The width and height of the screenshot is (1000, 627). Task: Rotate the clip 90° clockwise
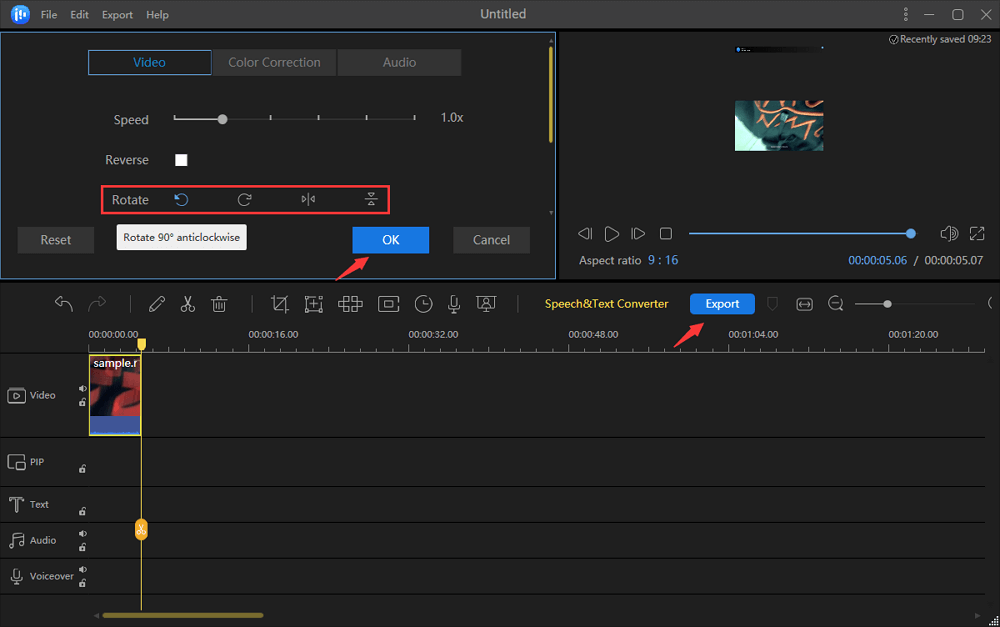244,200
